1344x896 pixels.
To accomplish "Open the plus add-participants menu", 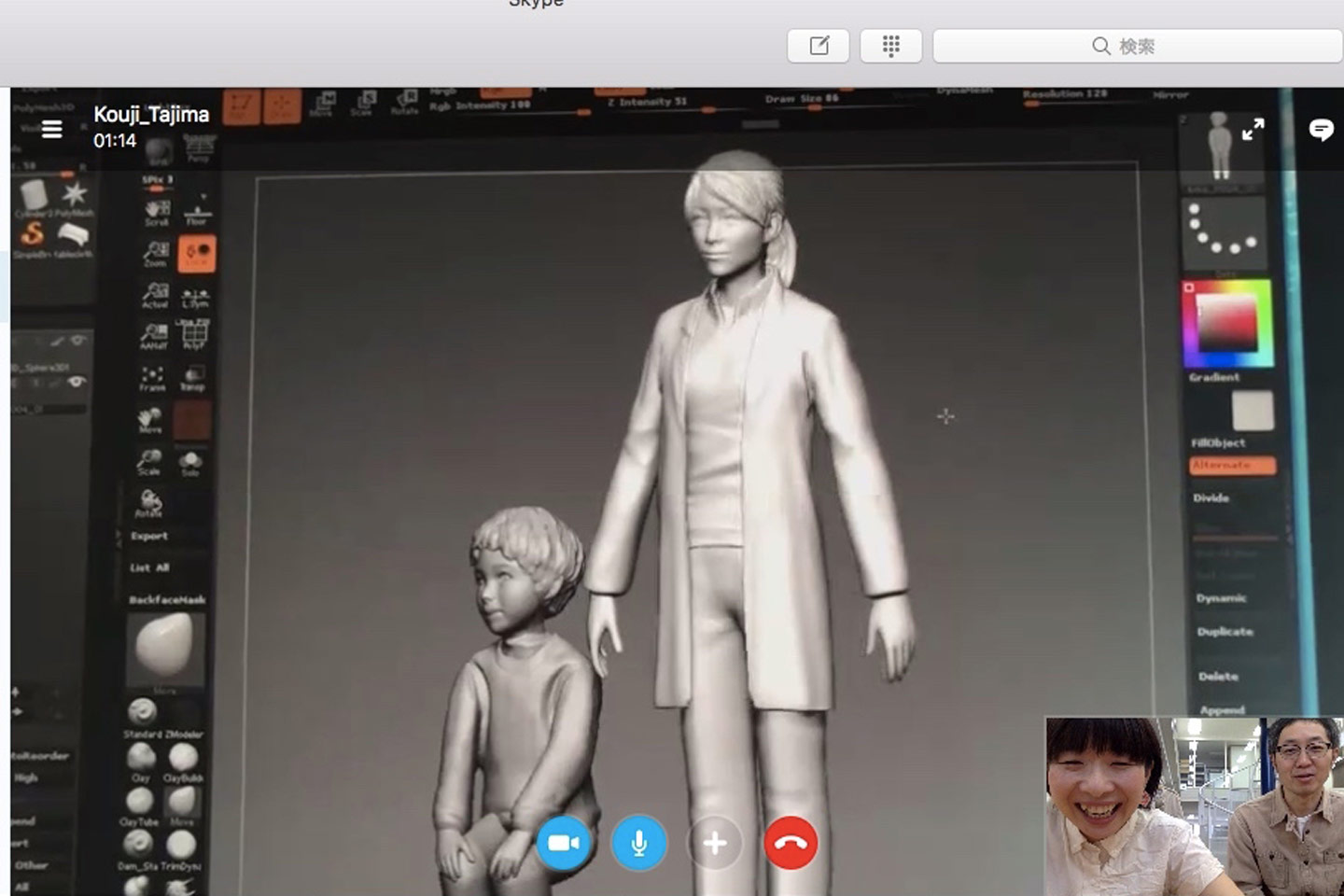I will [x=714, y=843].
